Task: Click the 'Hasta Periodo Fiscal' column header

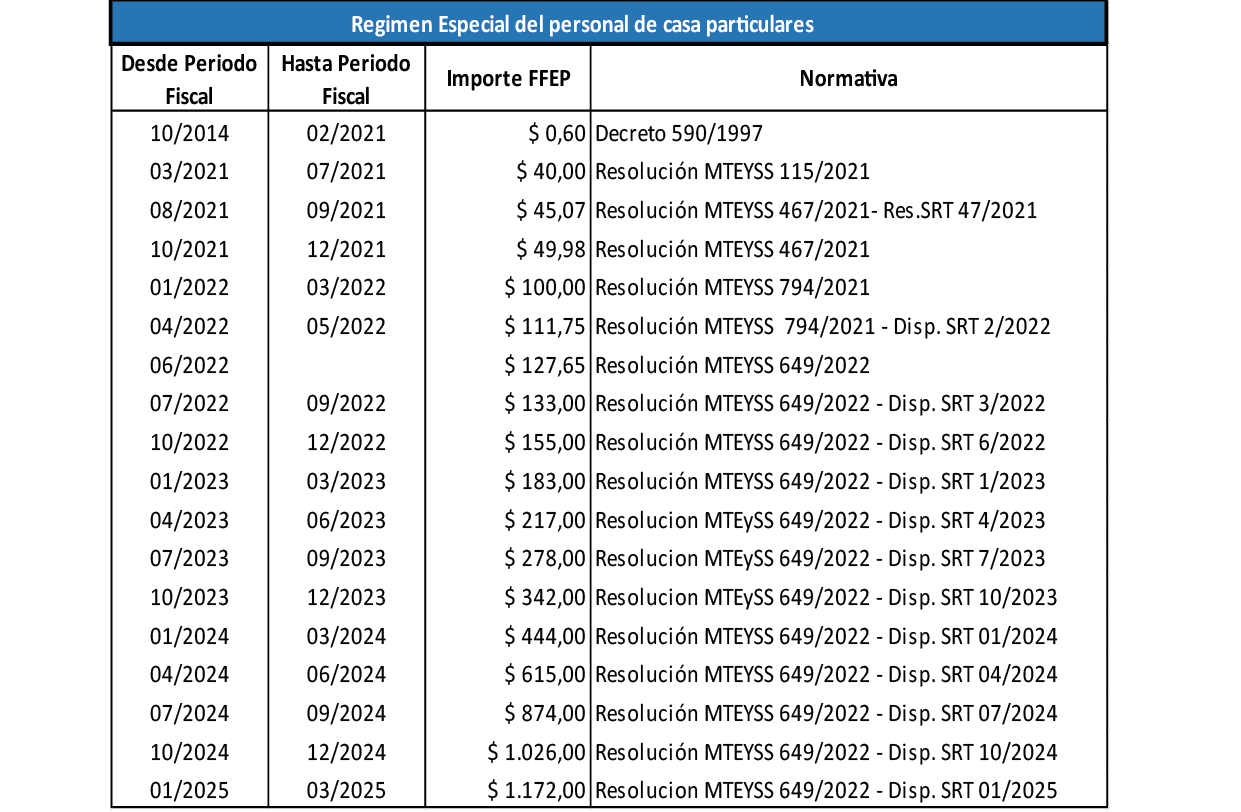Action: click(x=346, y=79)
